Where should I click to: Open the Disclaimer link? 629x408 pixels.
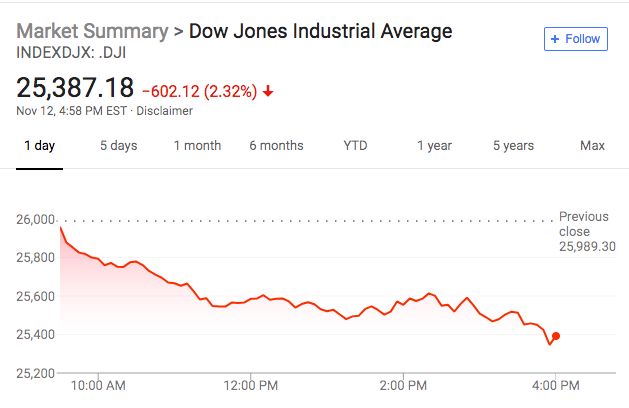(164, 111)
